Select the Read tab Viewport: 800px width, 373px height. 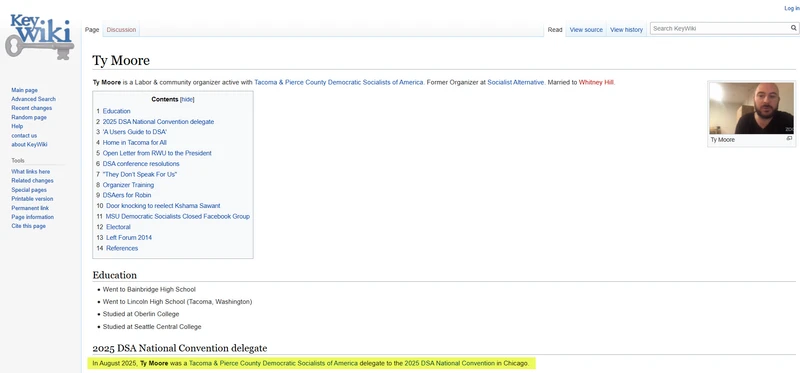[x=555, y=30]
